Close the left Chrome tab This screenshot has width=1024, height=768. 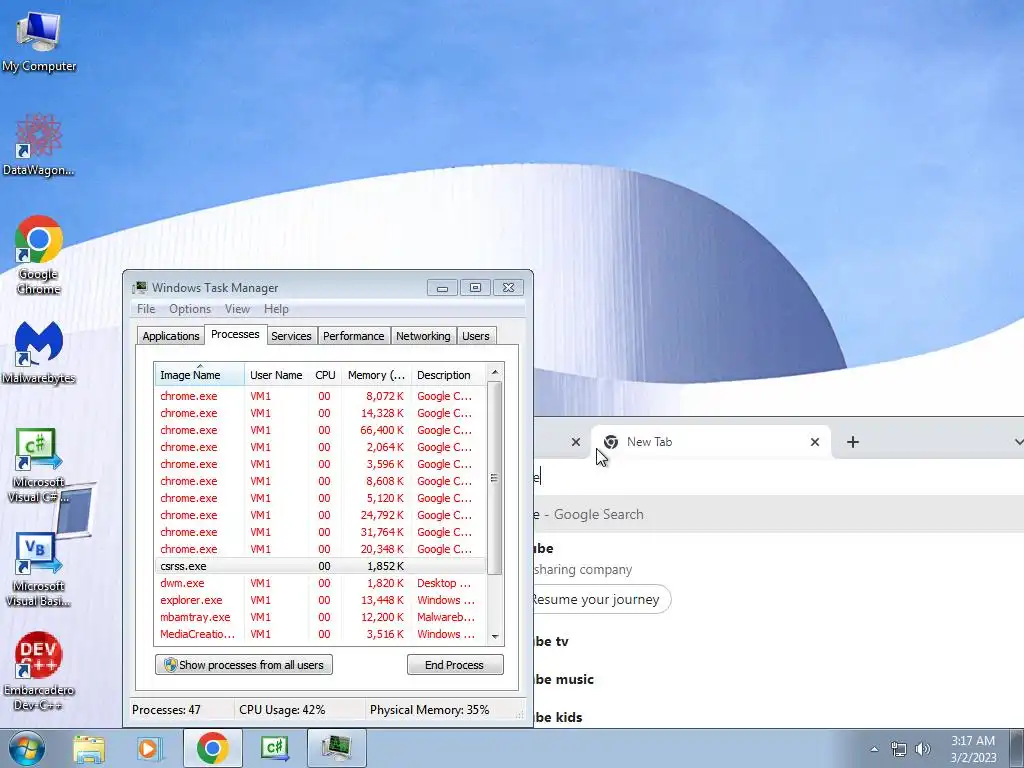pyautogui.click(x=575, y=442)
